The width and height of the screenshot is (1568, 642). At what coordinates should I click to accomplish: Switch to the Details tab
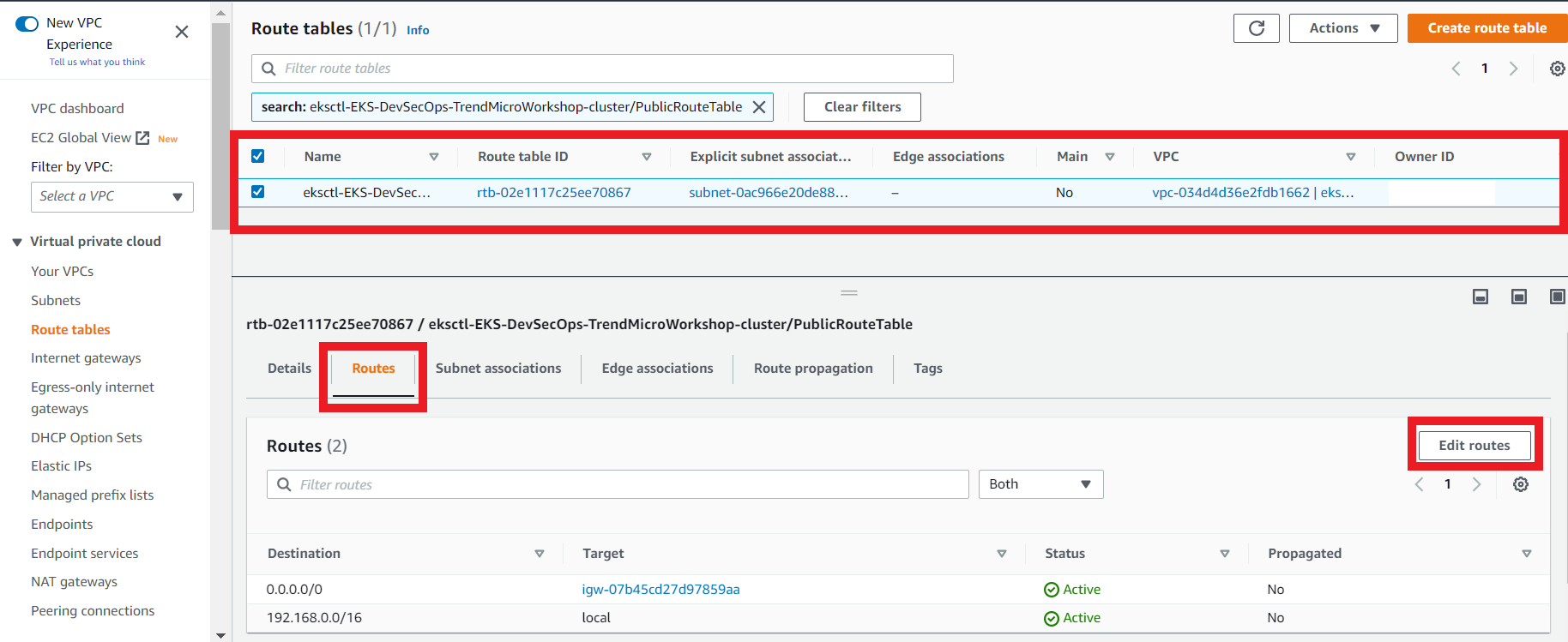point(289,368)
